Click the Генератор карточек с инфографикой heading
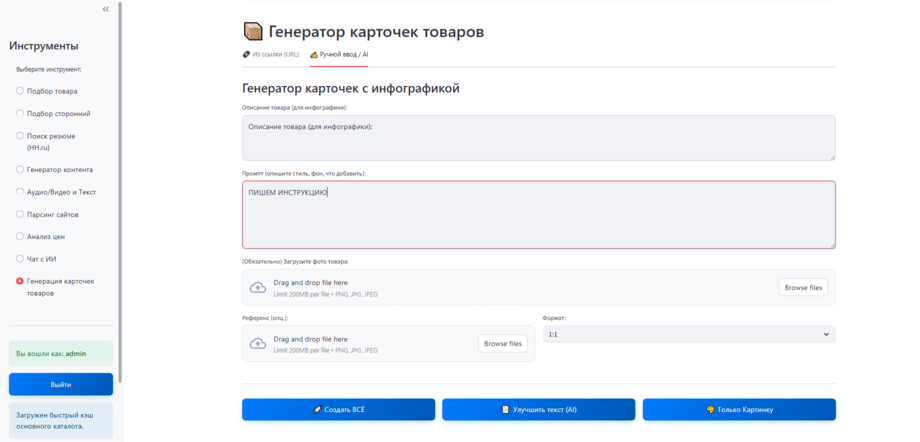This screenshot has height=442, width=920. click(351, 89)
